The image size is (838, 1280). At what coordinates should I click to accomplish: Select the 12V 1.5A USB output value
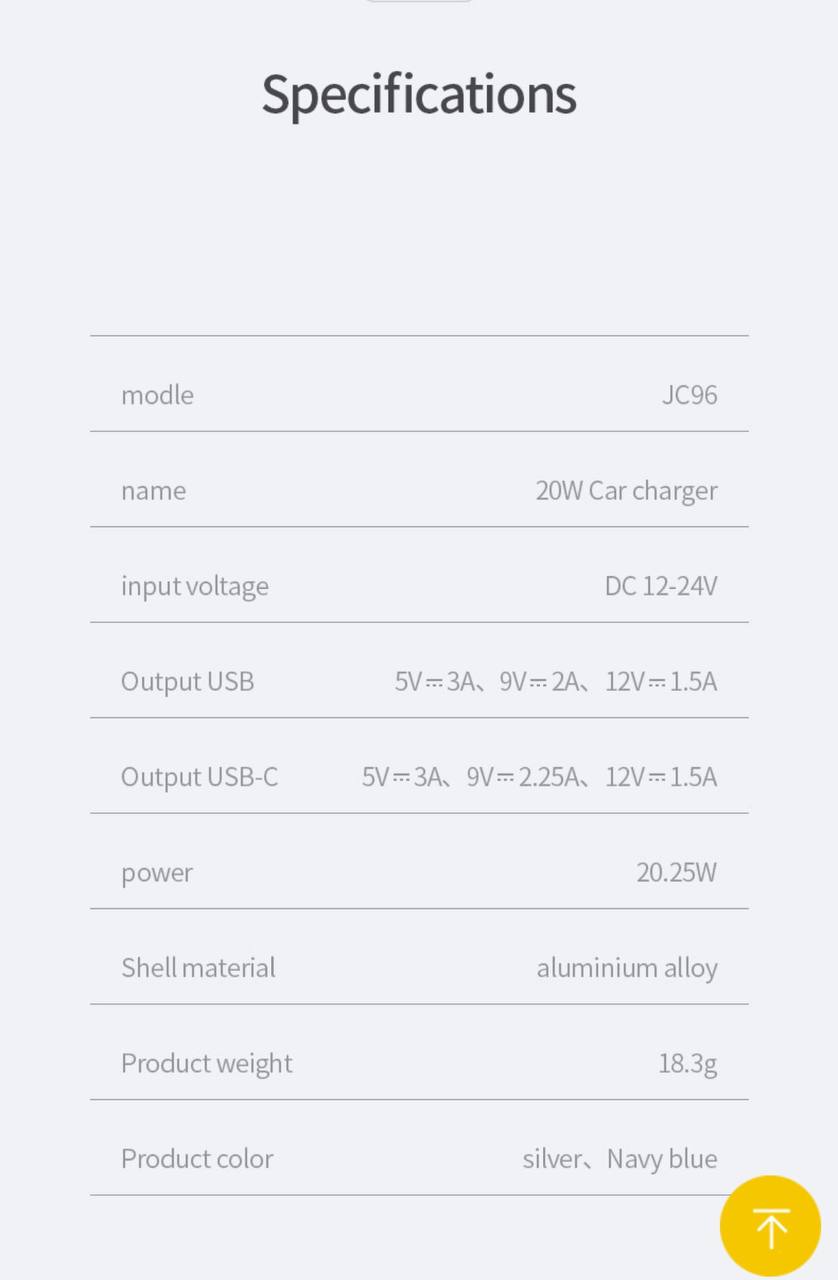[x=661, y=682]
